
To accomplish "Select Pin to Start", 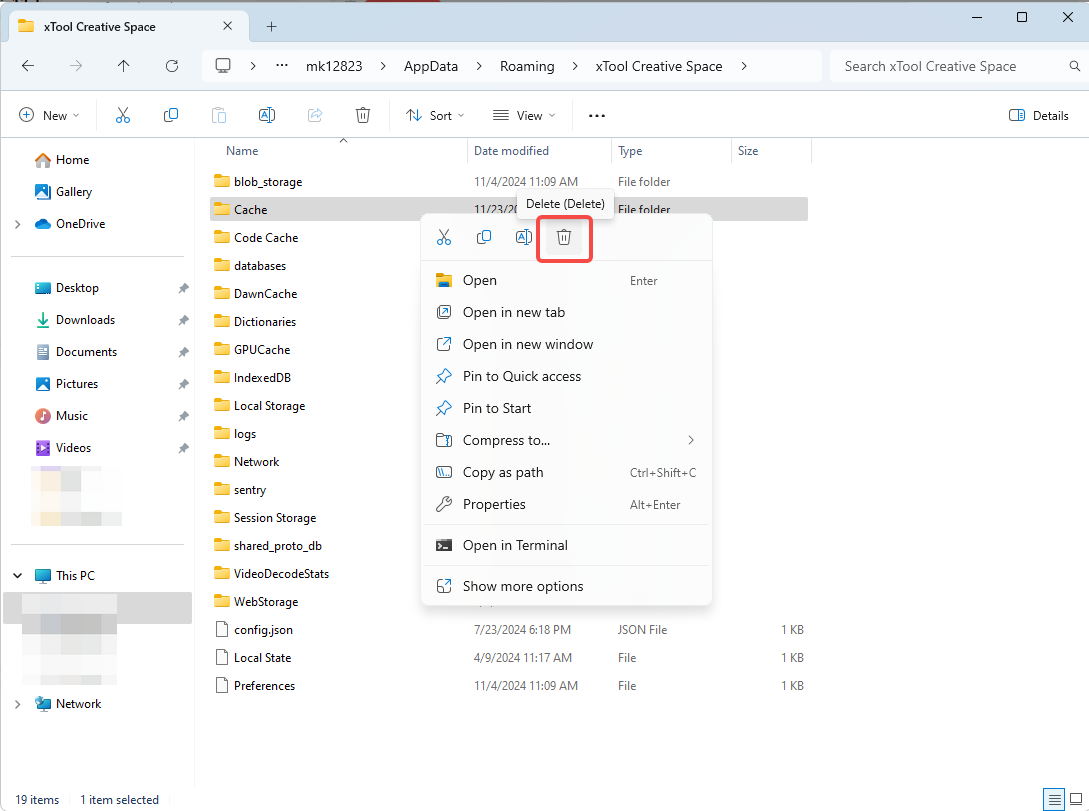I will (x=567, y=408).
